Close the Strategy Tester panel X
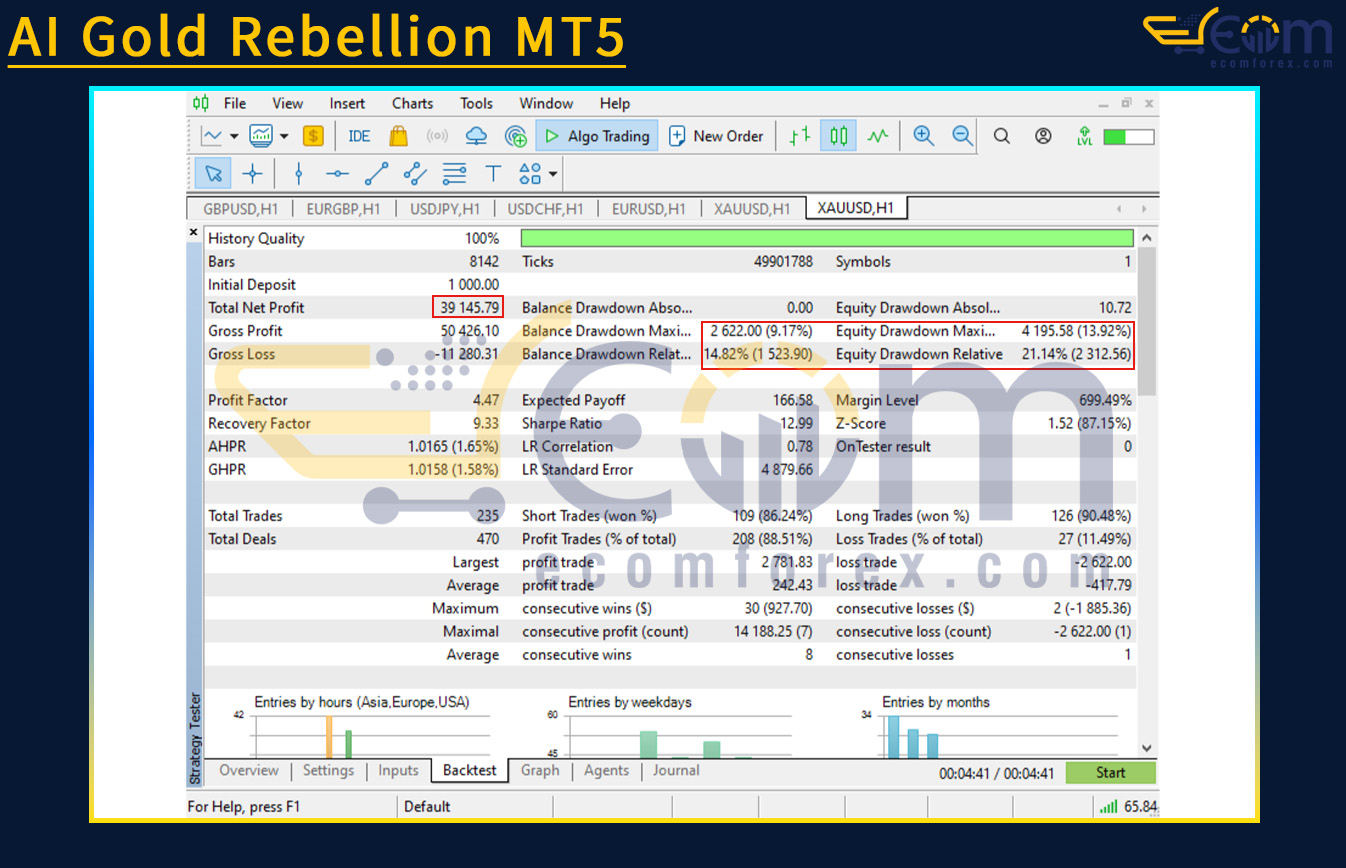 point(194,232)
